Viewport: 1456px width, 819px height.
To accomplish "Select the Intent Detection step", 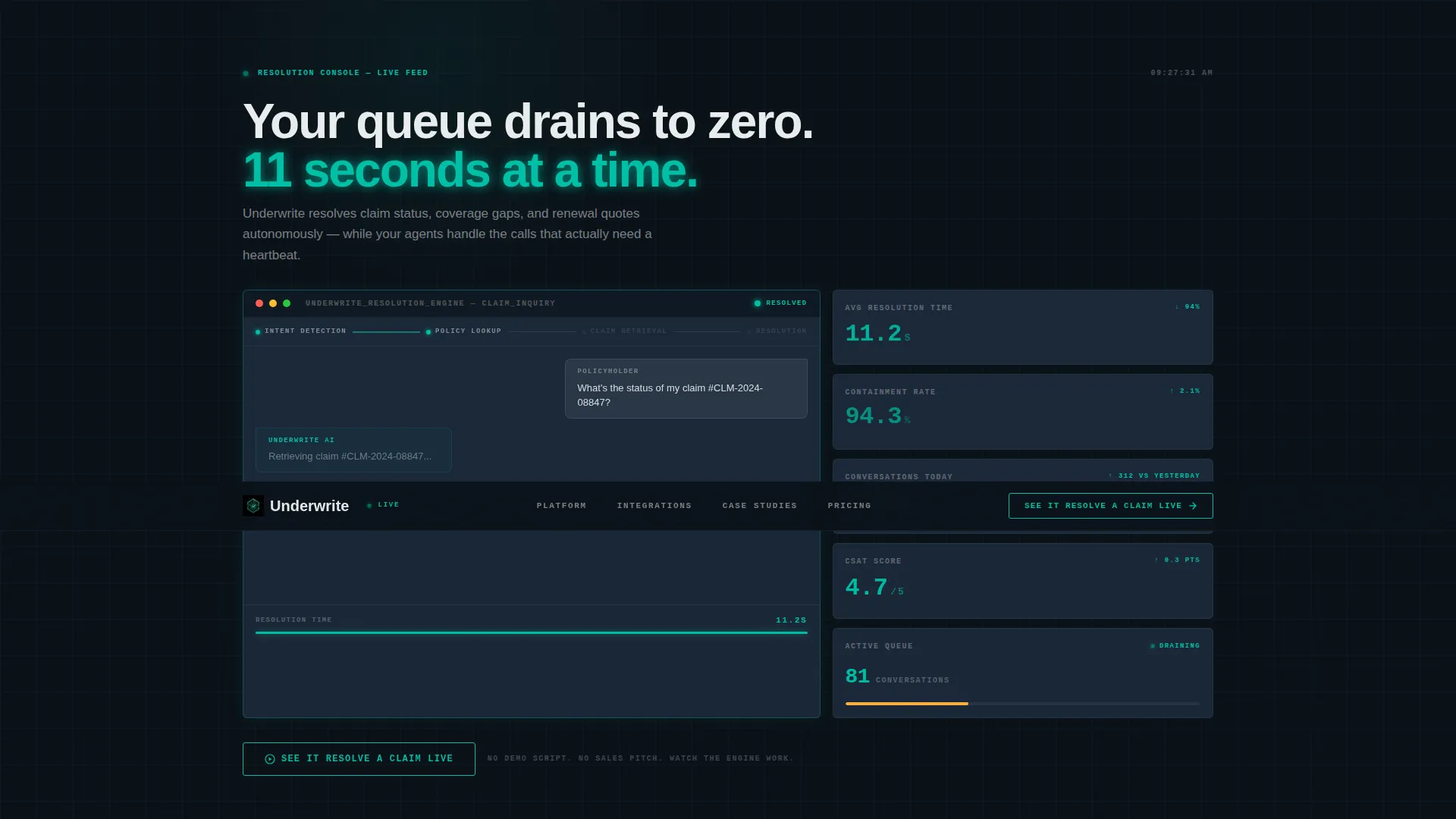I will 301,331.
